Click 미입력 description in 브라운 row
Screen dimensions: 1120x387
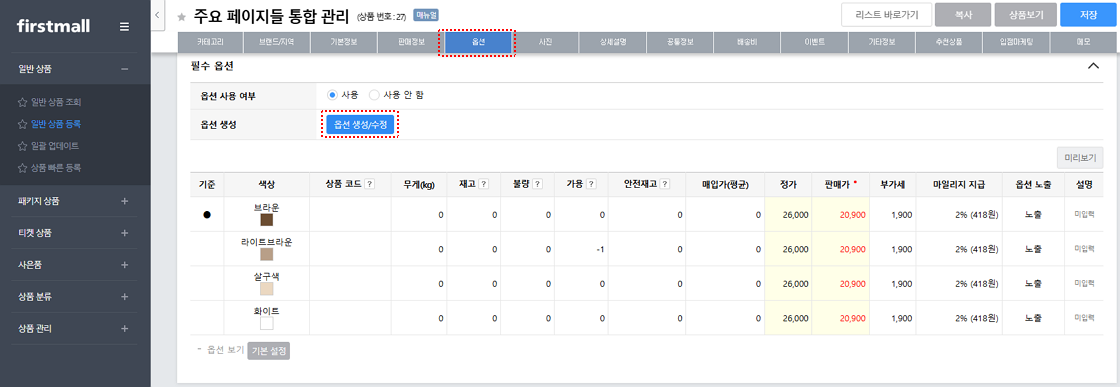click(x=1084, y=214)
